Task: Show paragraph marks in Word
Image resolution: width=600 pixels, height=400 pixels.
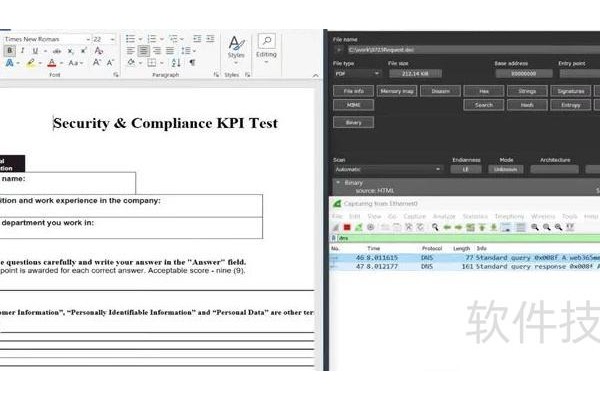Action: tap(192, 62)
